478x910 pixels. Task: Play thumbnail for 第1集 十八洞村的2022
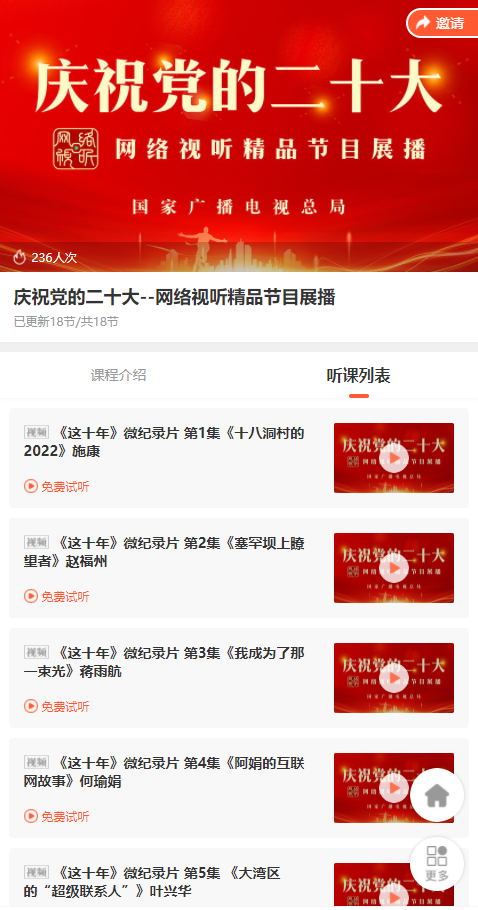point(394,458)
